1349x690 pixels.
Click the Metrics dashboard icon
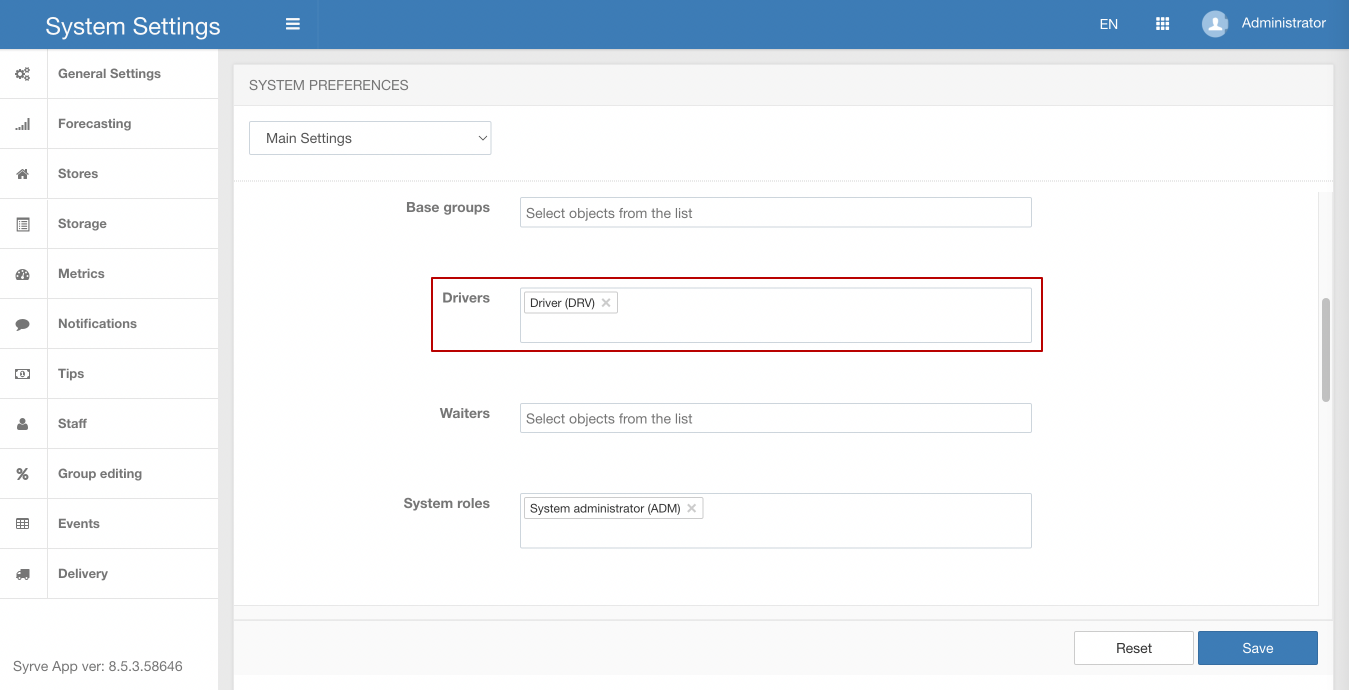(x=23, y=274)
